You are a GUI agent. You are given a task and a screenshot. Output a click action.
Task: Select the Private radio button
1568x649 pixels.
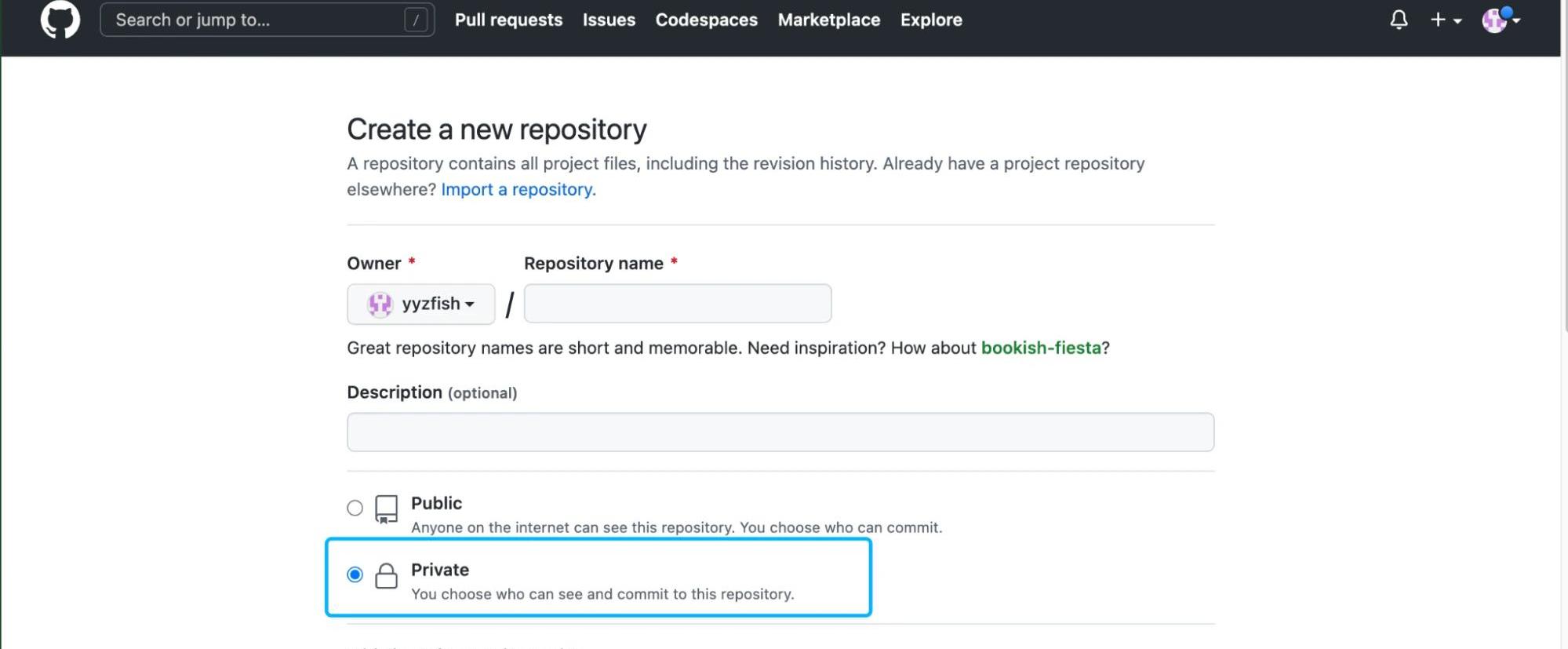[355, 574]
